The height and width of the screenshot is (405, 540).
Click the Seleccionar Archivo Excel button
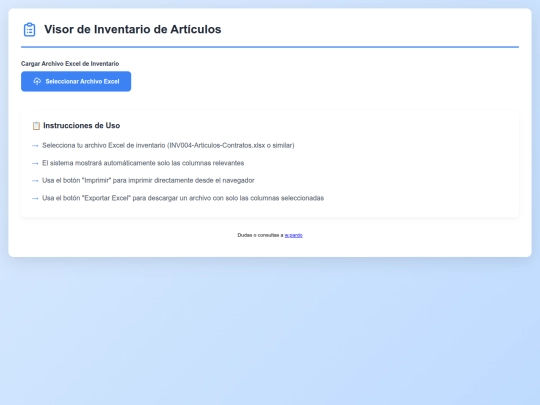(x=76, y=81)
